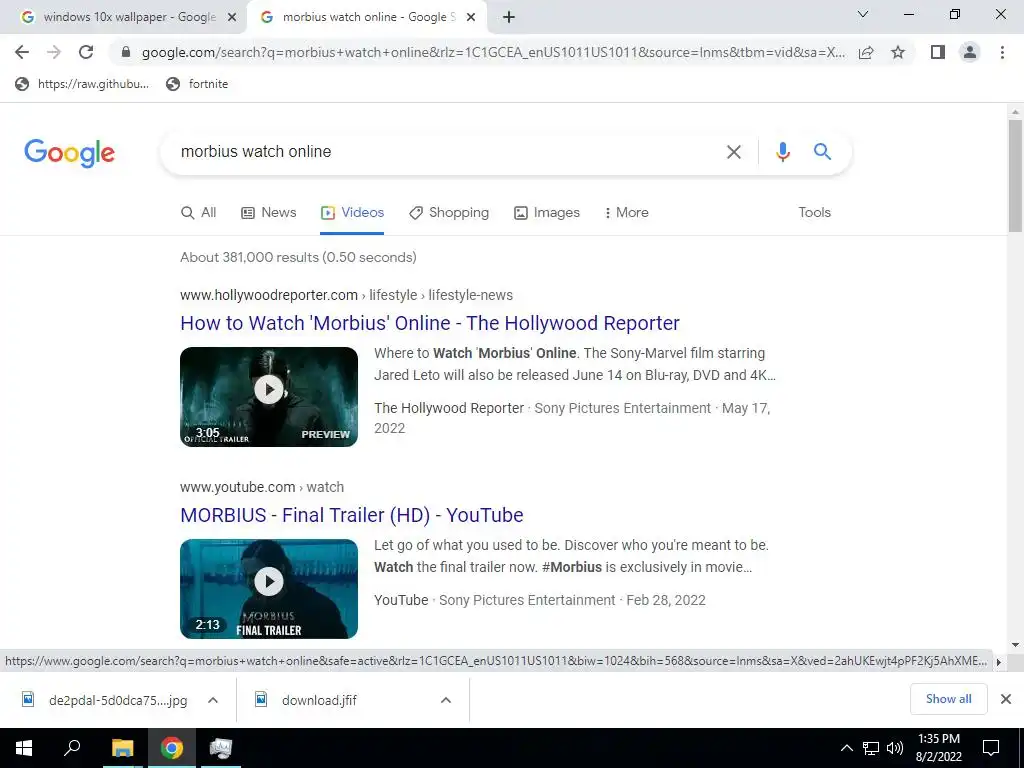View site information via lock icon
Screen dimensions: 1024x768
click(126, 52)
